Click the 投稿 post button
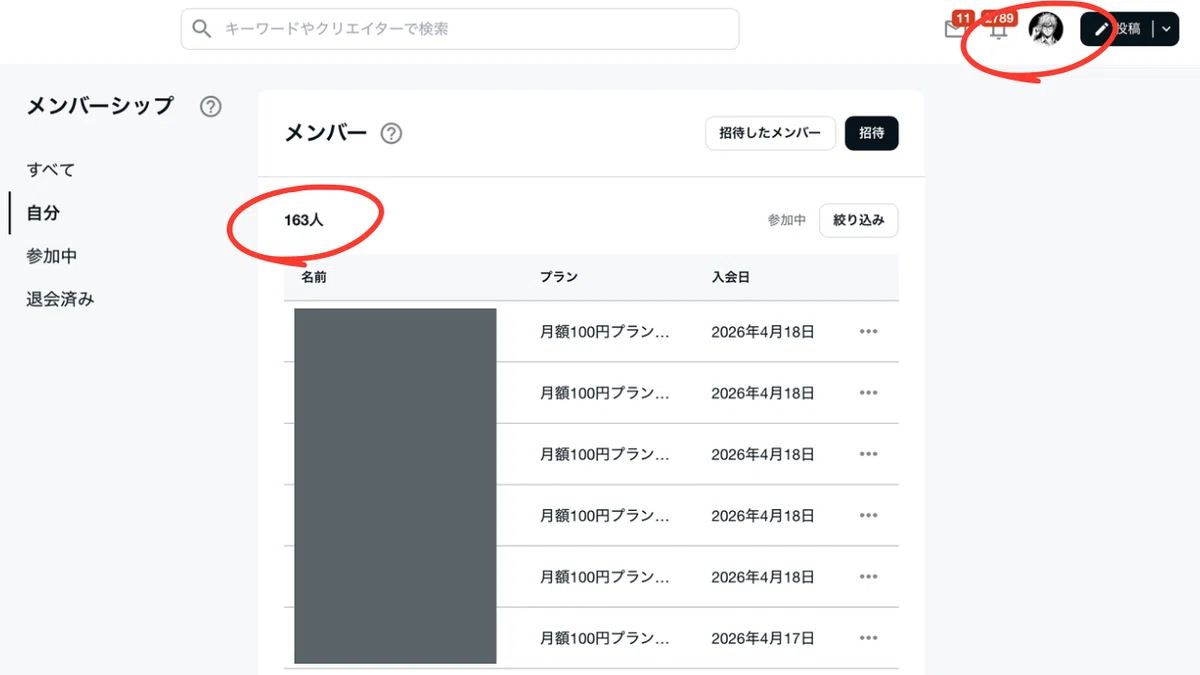 (1117, 29)
